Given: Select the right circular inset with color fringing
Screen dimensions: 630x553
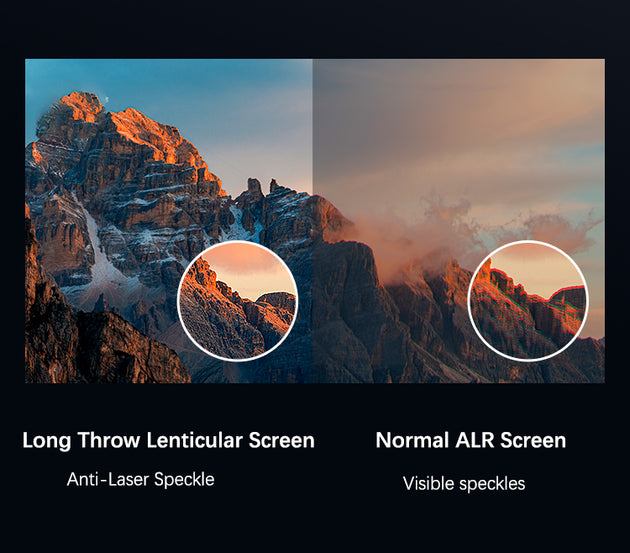Looking at the screenshot, I should (x=528, y=301).
